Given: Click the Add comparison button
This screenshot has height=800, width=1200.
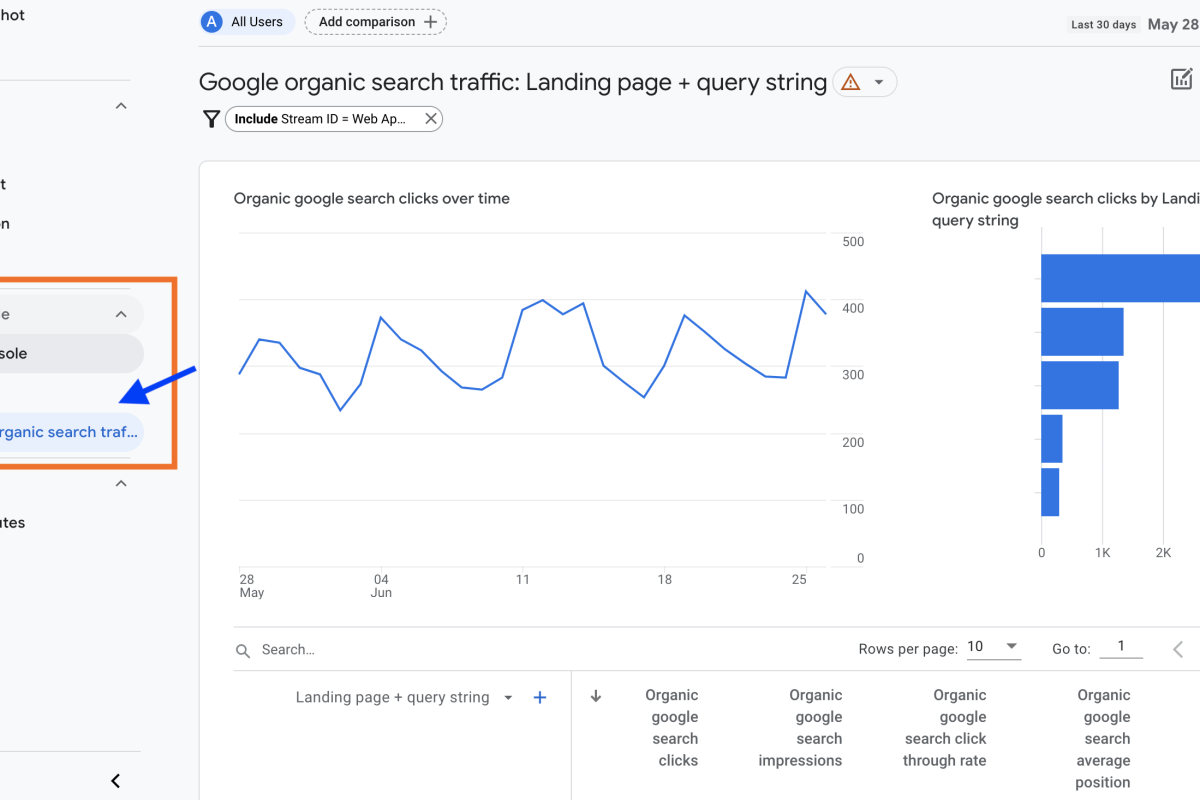Looking at the screenshot, I should 376,22.
